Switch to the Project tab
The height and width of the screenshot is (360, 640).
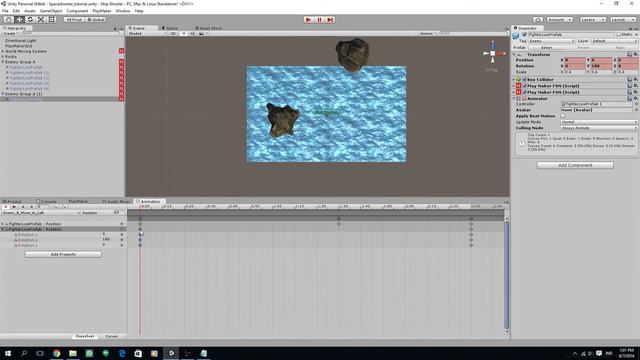[12, 201]
